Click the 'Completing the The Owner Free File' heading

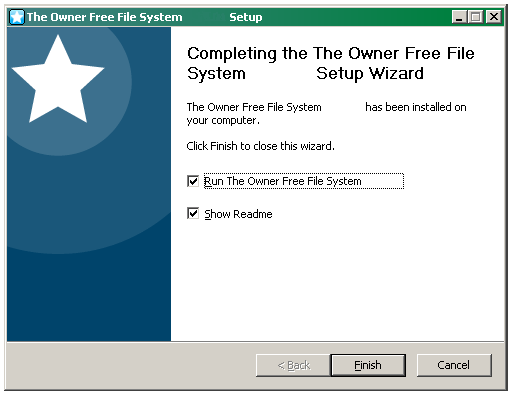click(331, 53)
